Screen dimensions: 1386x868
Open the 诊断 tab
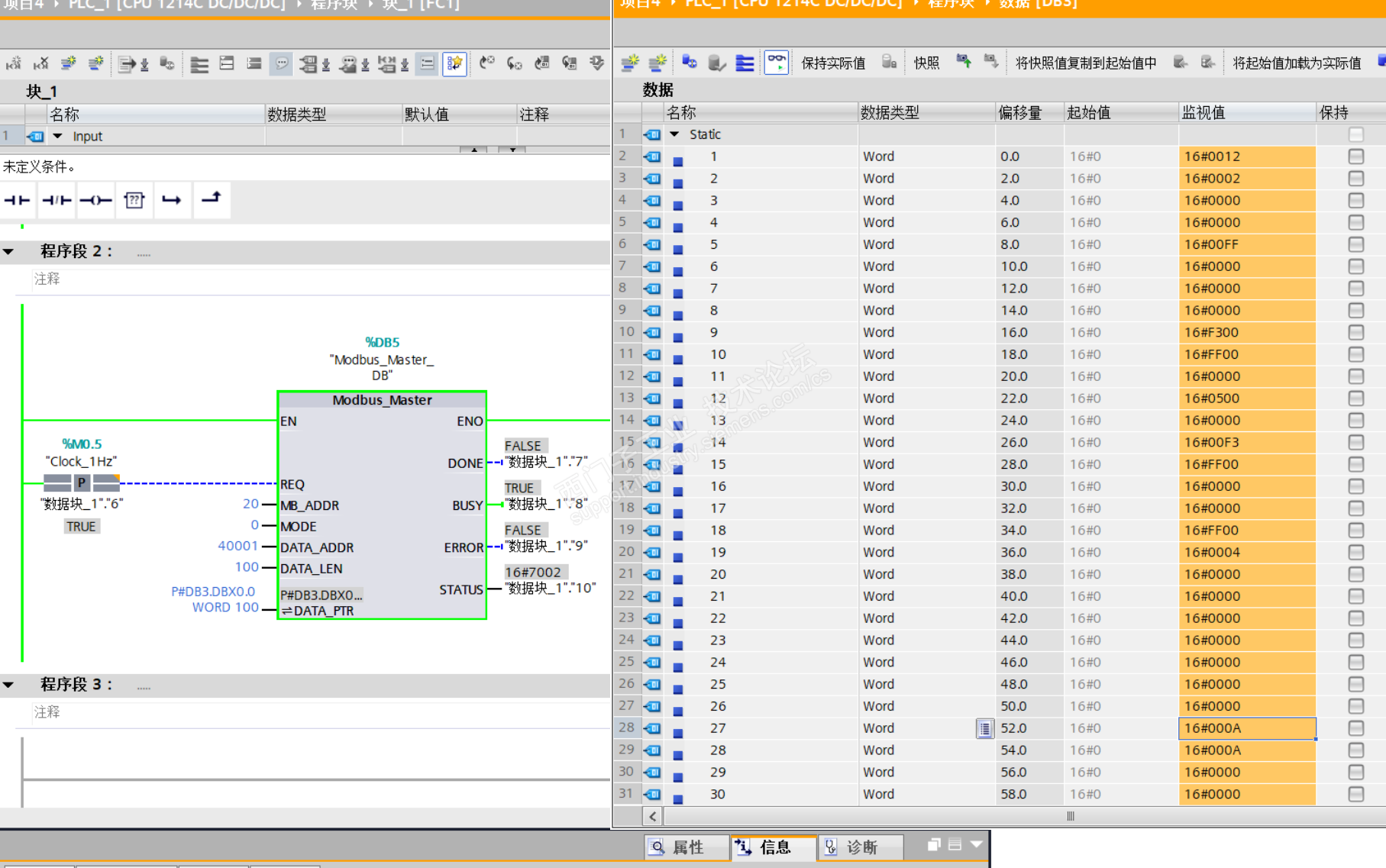coord(860,847)
